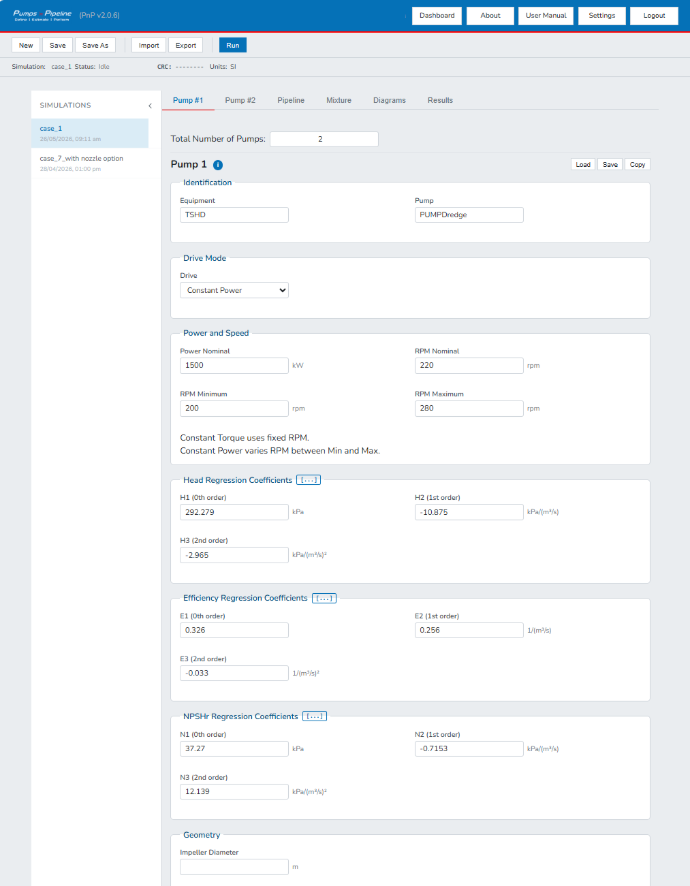The image size is (690, 886).
Task: Open the Diagrams tab
Action: pyautogui.click(x=389, y=100)
